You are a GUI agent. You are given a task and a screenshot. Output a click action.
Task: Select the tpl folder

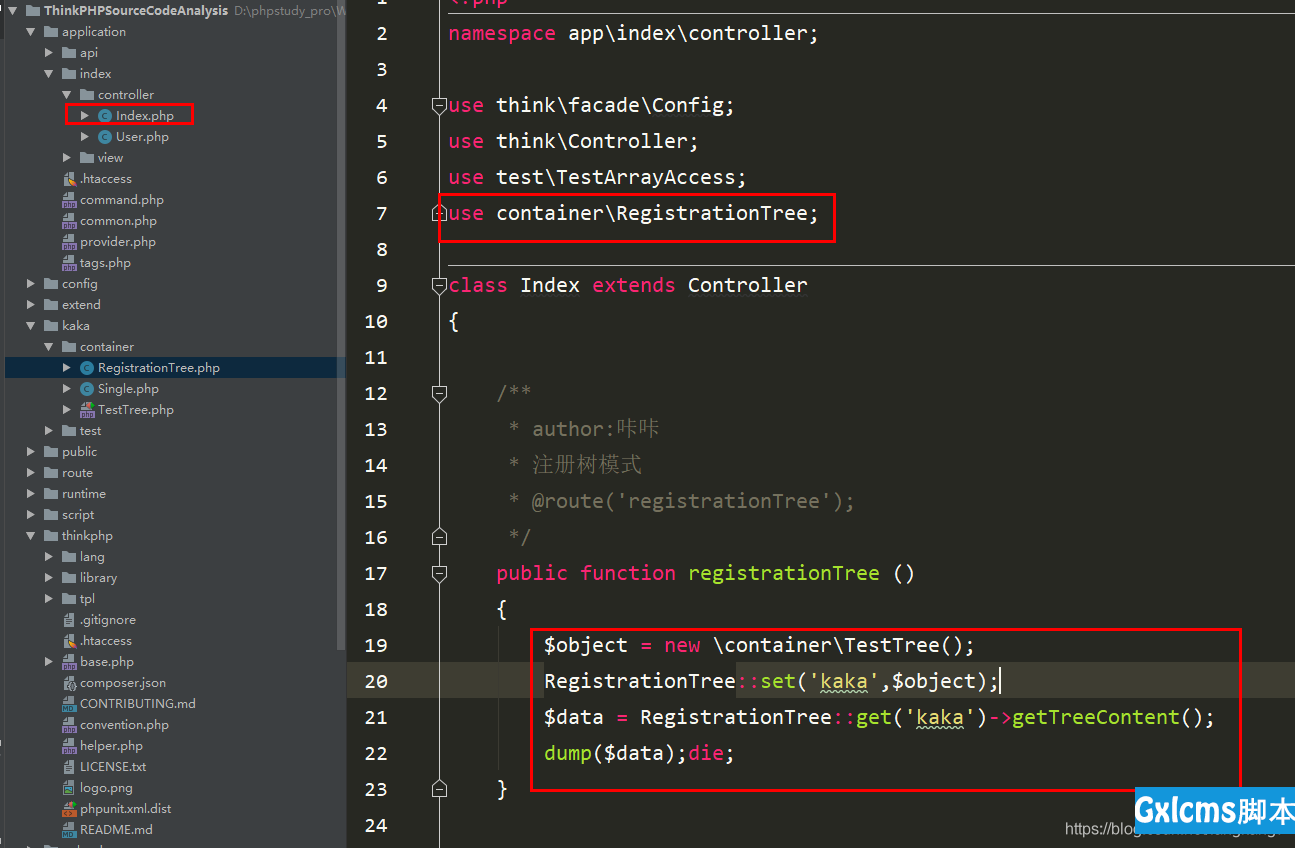coord(88,599)
